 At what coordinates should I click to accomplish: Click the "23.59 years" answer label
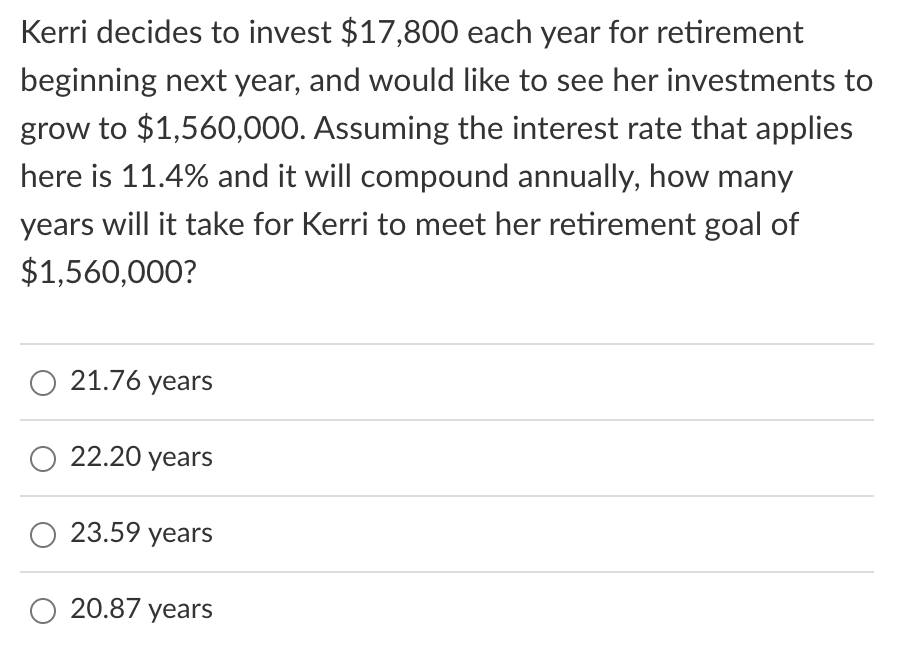[141, 533]
